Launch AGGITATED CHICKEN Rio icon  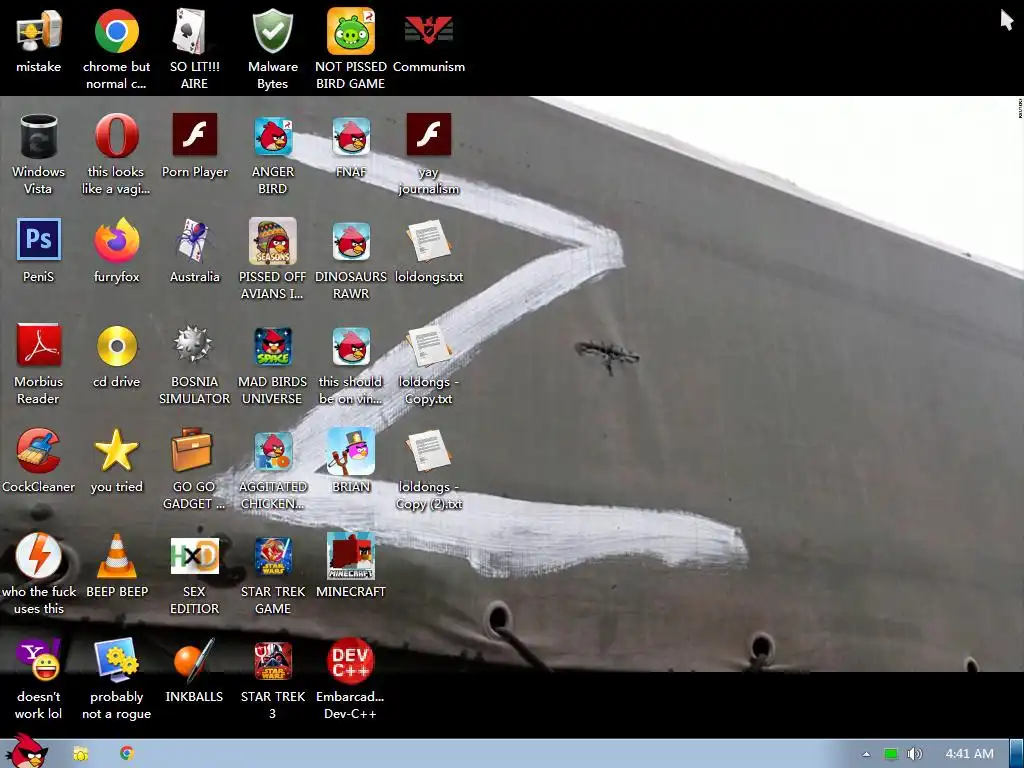272,451
